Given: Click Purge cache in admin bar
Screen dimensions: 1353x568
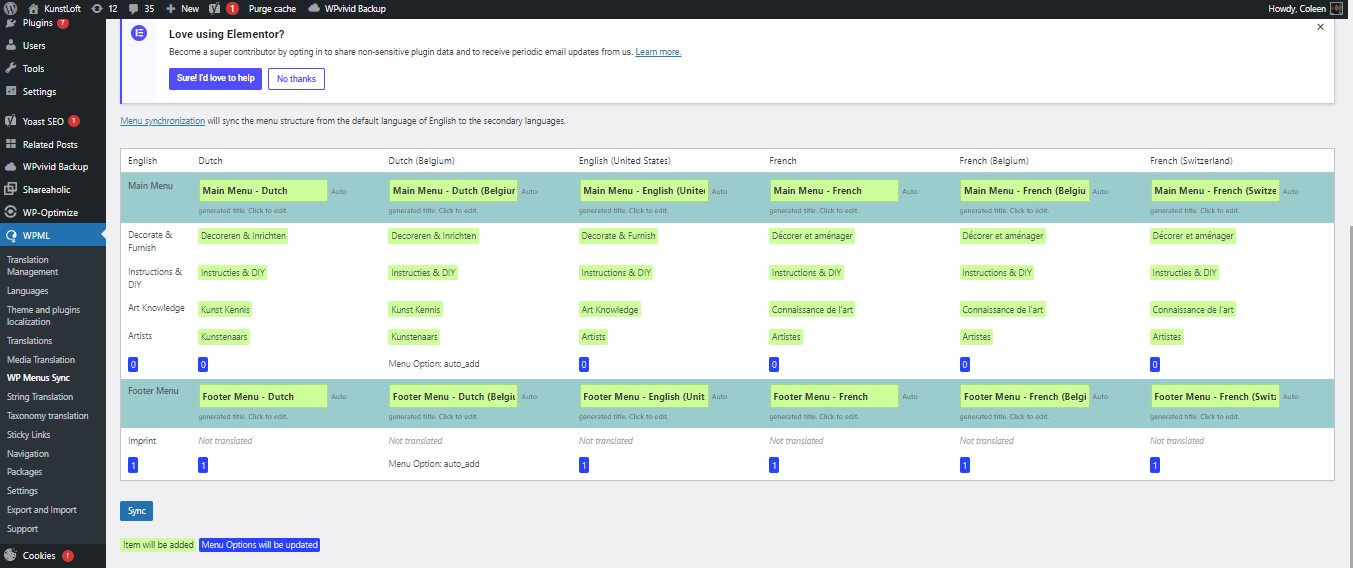Looking at the screenshot, I should (272, 8).
